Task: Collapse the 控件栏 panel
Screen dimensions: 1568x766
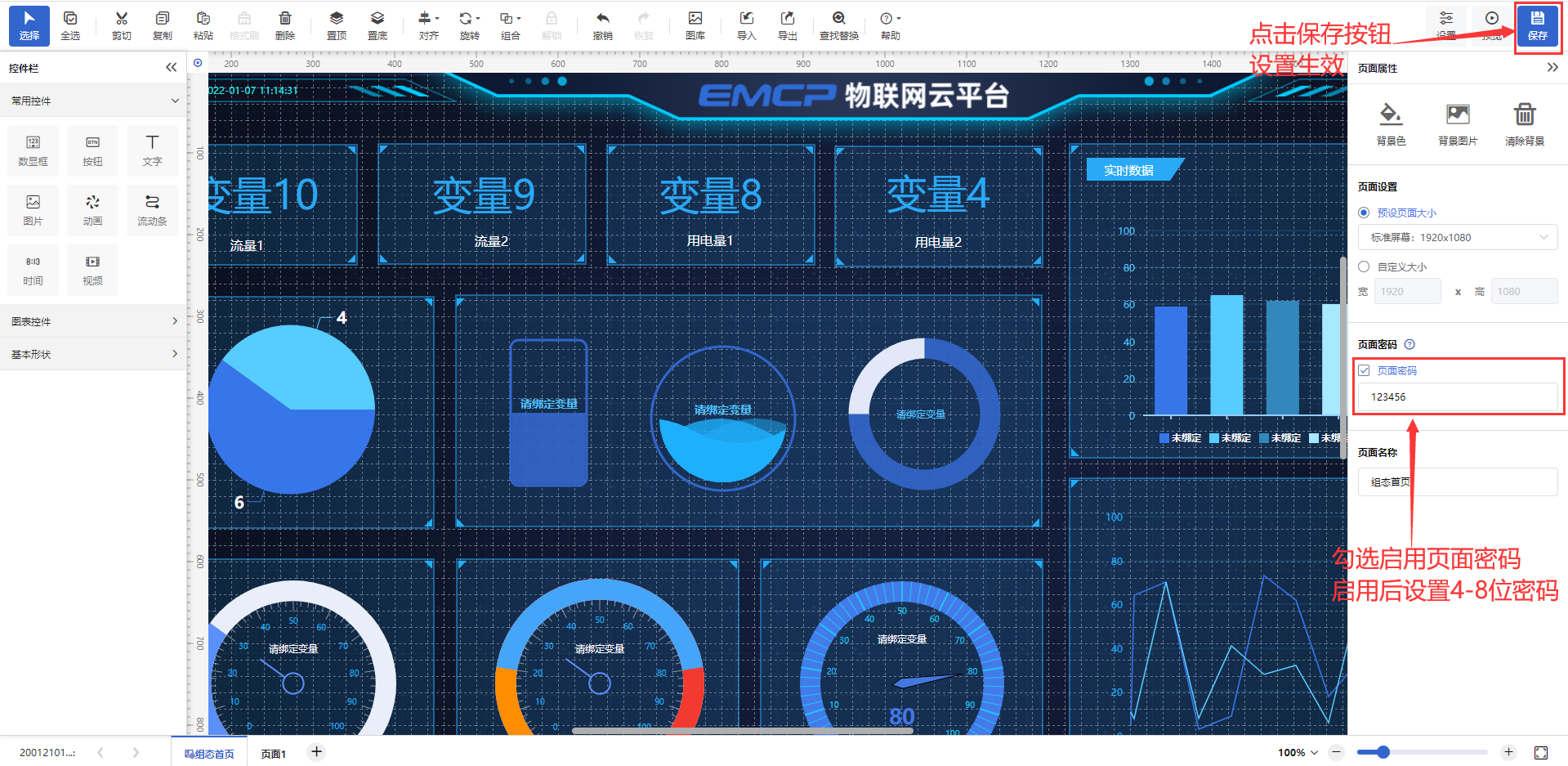Action: pos(171,68)
